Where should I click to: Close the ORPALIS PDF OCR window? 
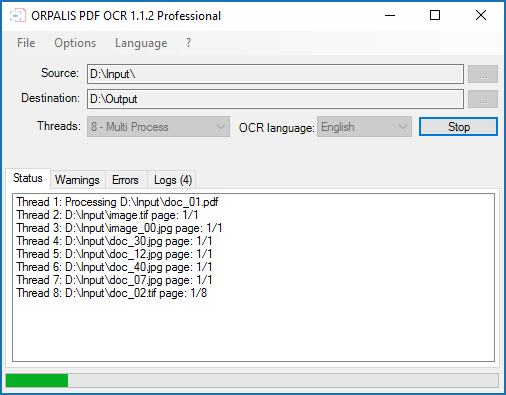[481, 15]
